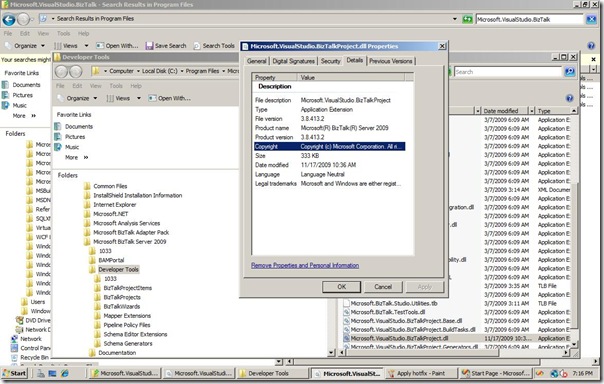
Task: Click the Internet Explorer quick launch icon
Action: coord(65,373)
